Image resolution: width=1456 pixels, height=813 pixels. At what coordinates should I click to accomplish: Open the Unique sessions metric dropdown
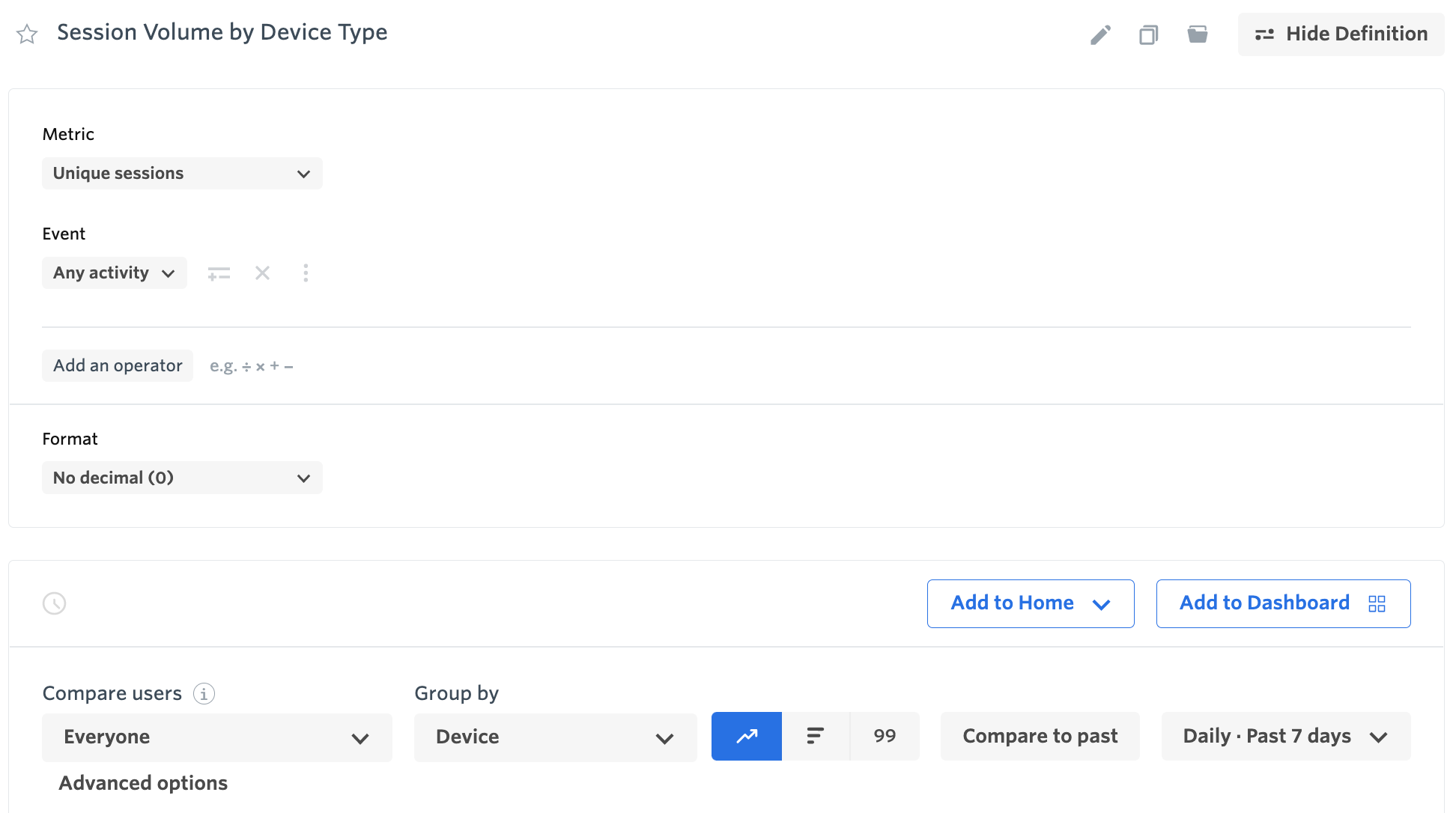[182, 173]
